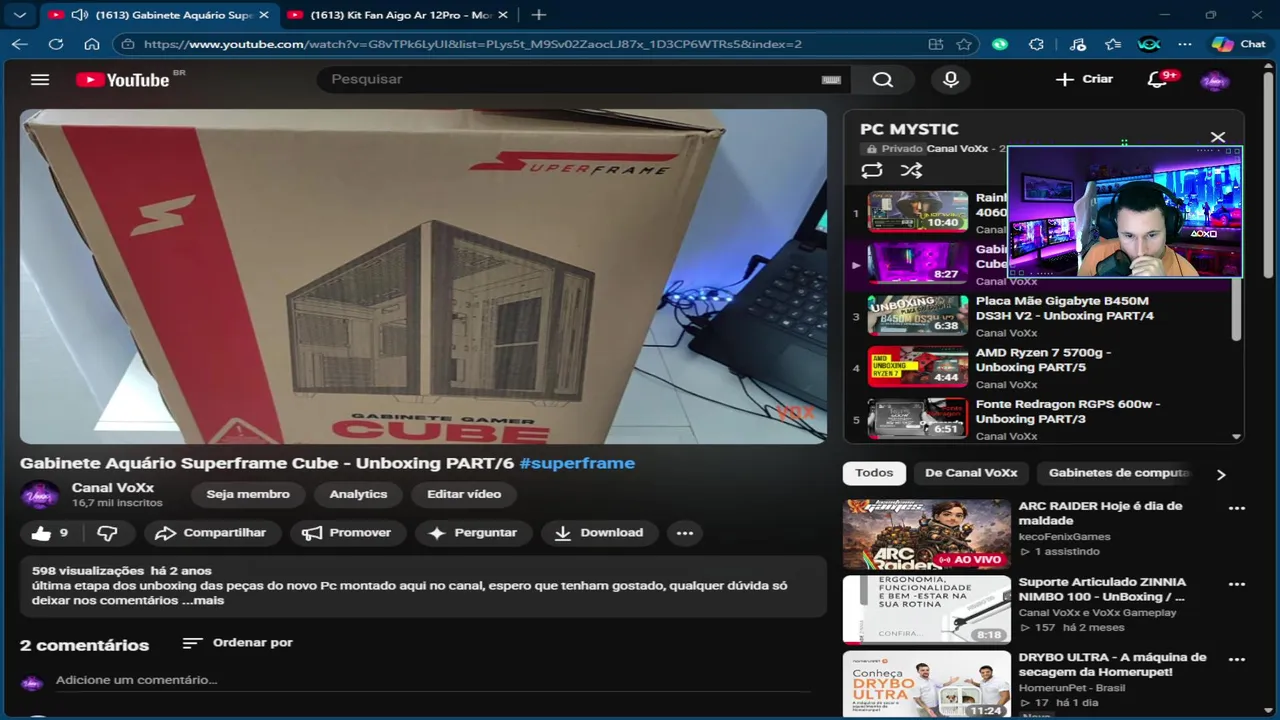Focus the Adicione um comentário field
The height and width of the screenshot is (720, 1280).
pos(432,680)
